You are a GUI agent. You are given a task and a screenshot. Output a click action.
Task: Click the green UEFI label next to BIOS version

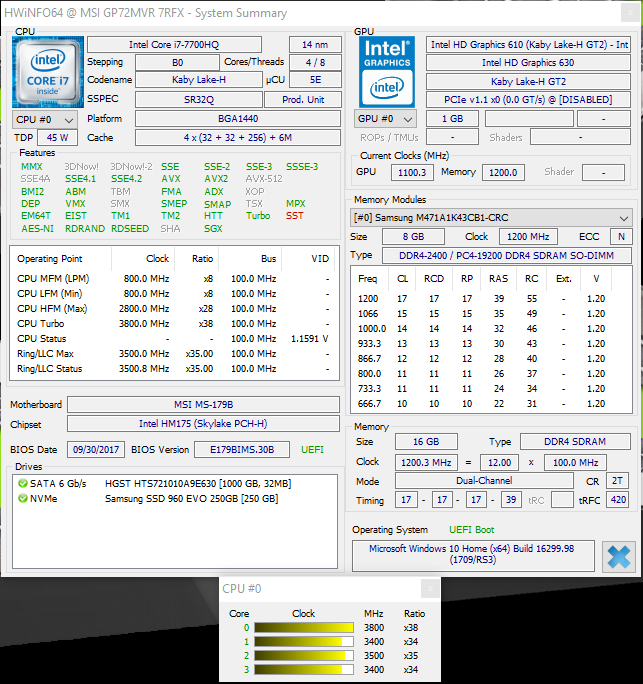click(x=312, y=450)
